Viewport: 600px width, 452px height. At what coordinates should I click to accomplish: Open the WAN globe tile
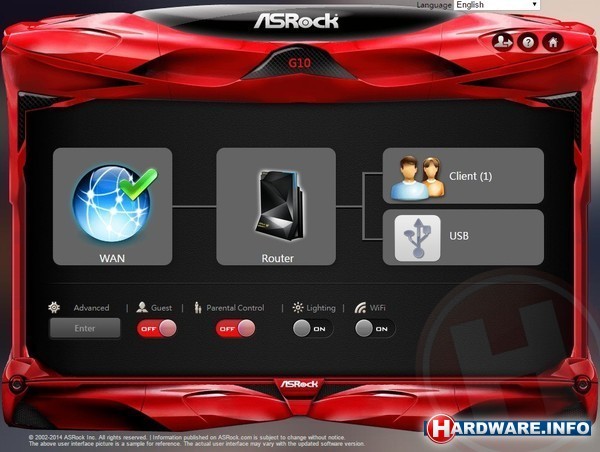pos(112,206)
